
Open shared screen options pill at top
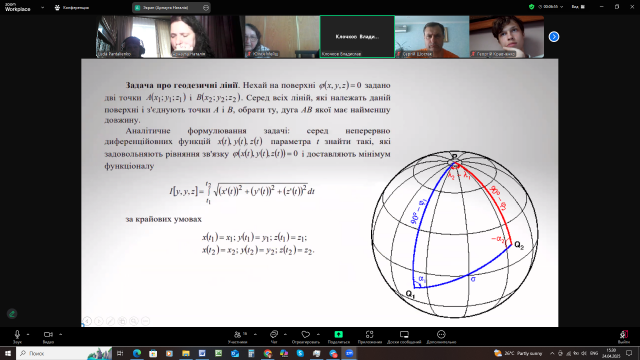tap(171, 7)
